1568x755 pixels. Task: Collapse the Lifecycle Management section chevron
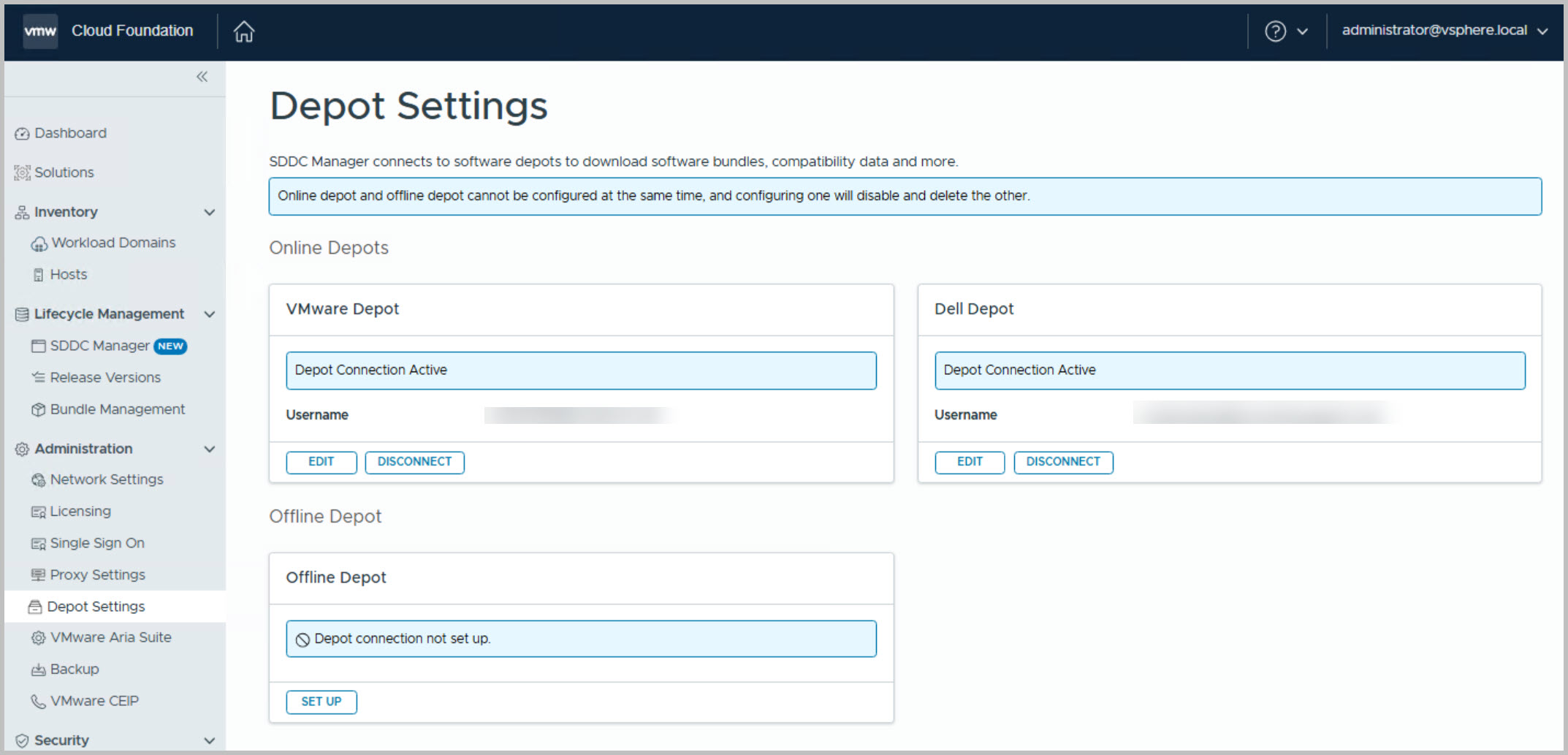coord(210,314)
